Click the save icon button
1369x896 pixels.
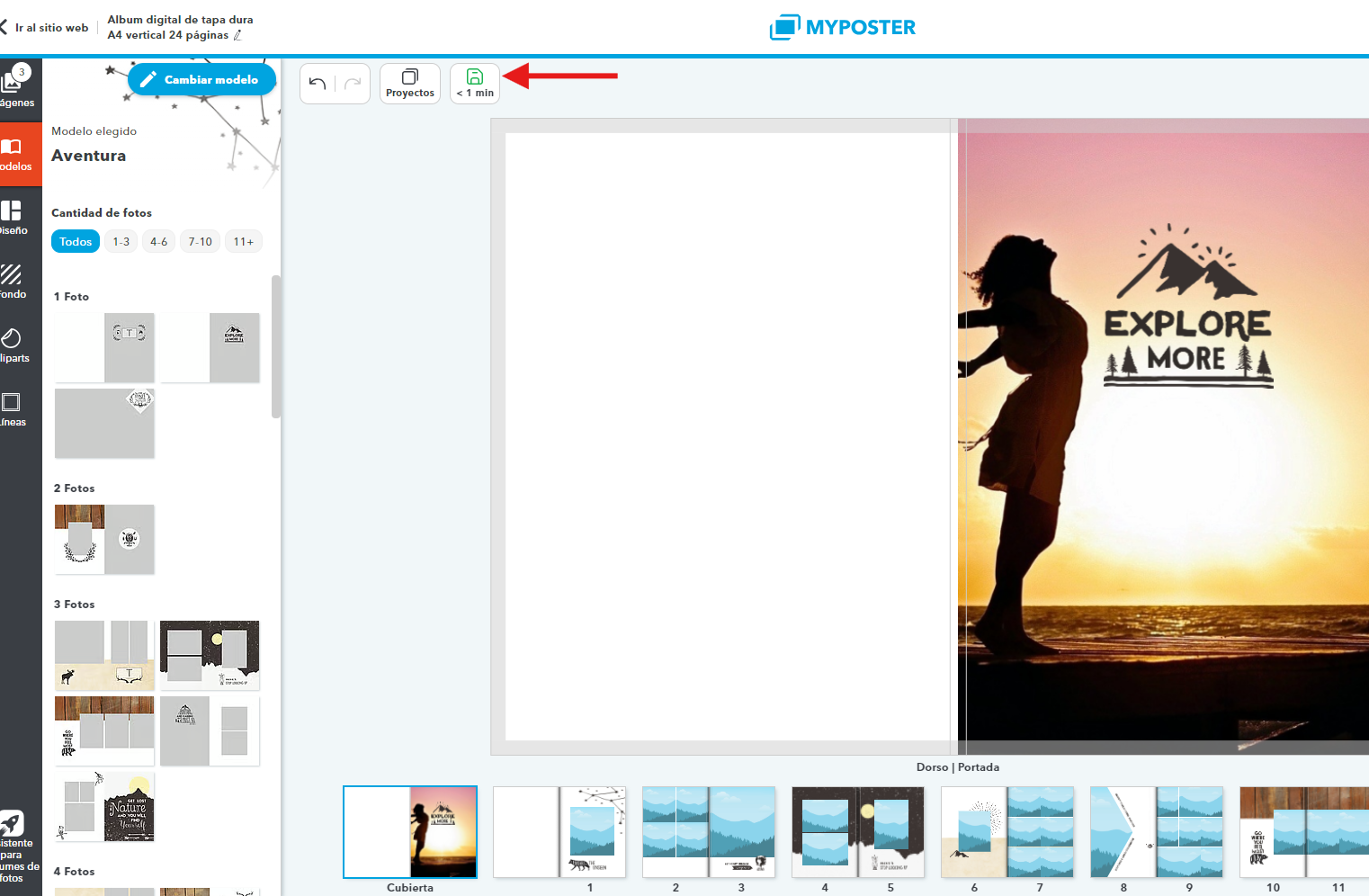(x=475, y=84)
